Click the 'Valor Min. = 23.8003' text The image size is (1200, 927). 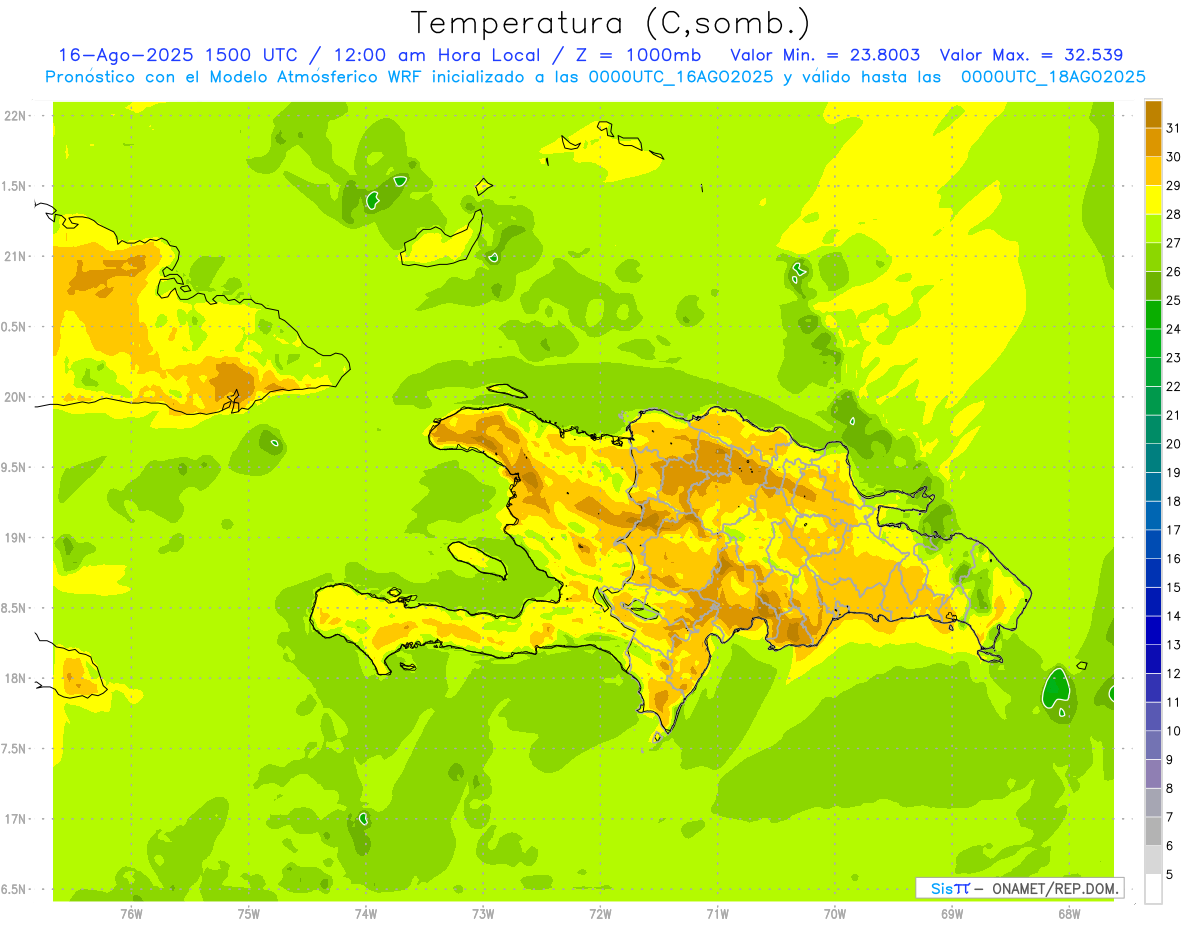coord(825,55)
